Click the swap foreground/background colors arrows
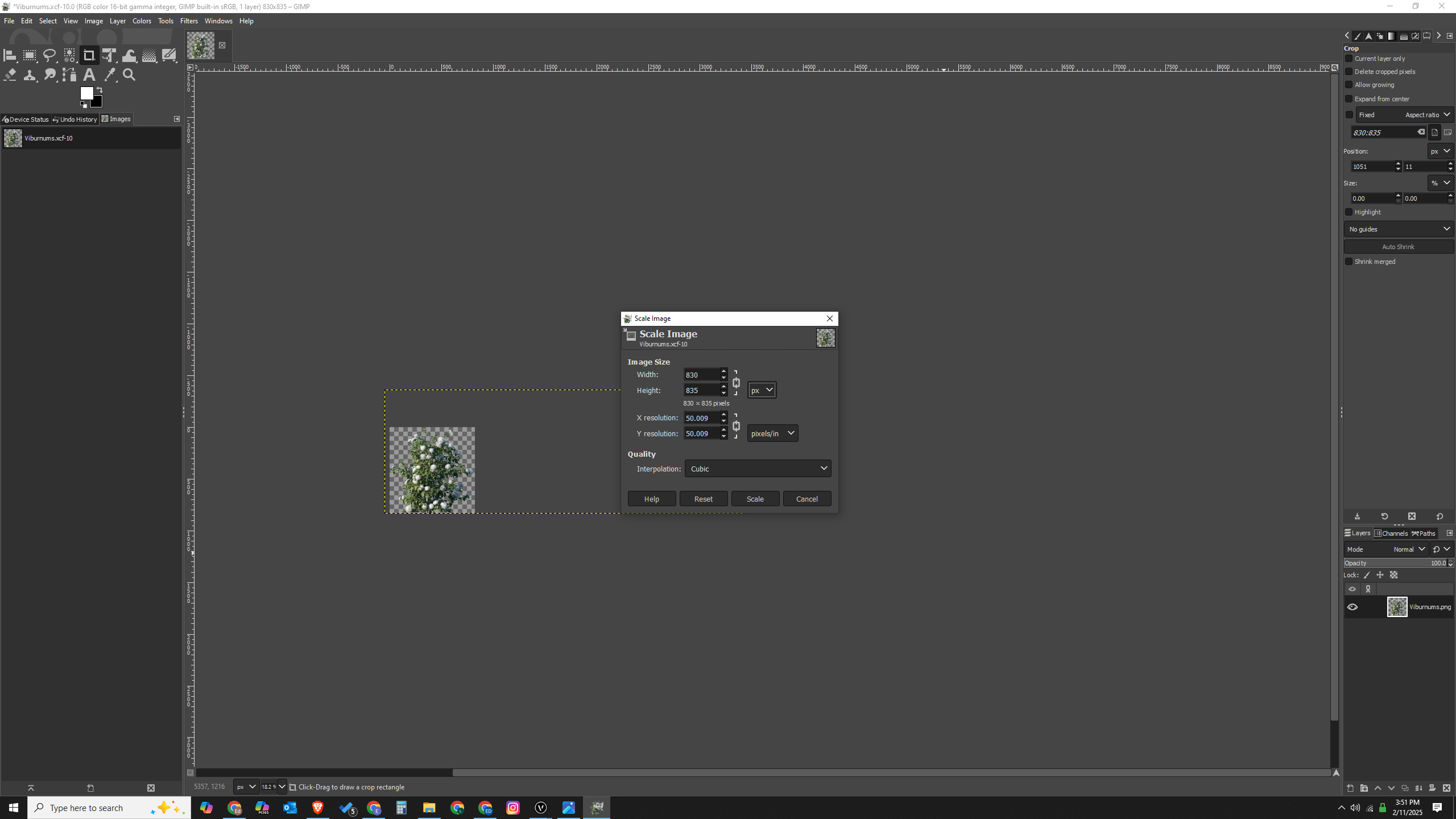Image resolution: width=1456 pixels, height=819 pixels. (100, 90)
